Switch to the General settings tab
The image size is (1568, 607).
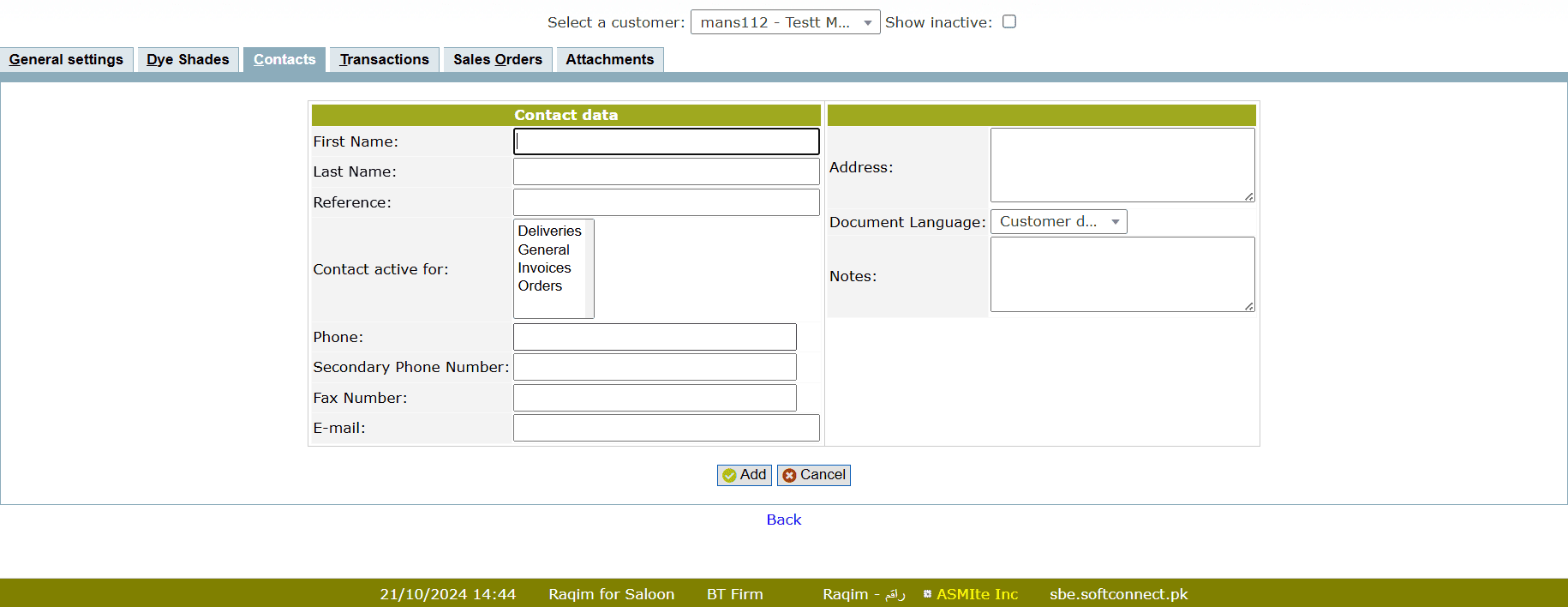click(66, 59)
